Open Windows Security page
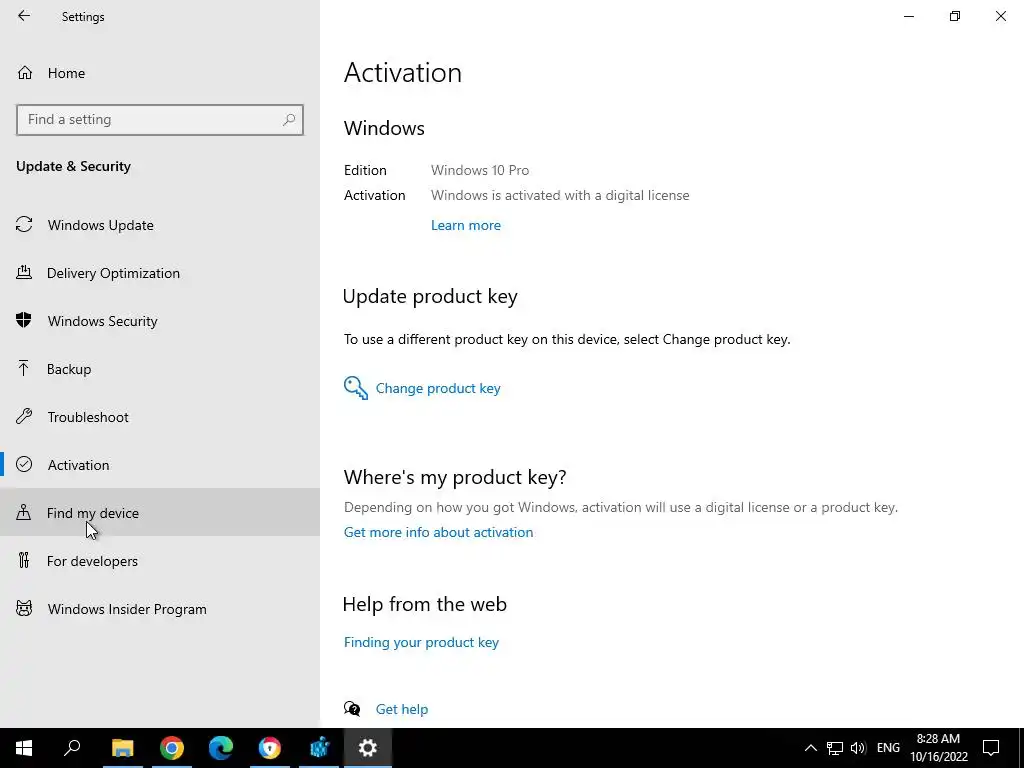This screenshot has height=768, width=1024. (x=159, y=321)
